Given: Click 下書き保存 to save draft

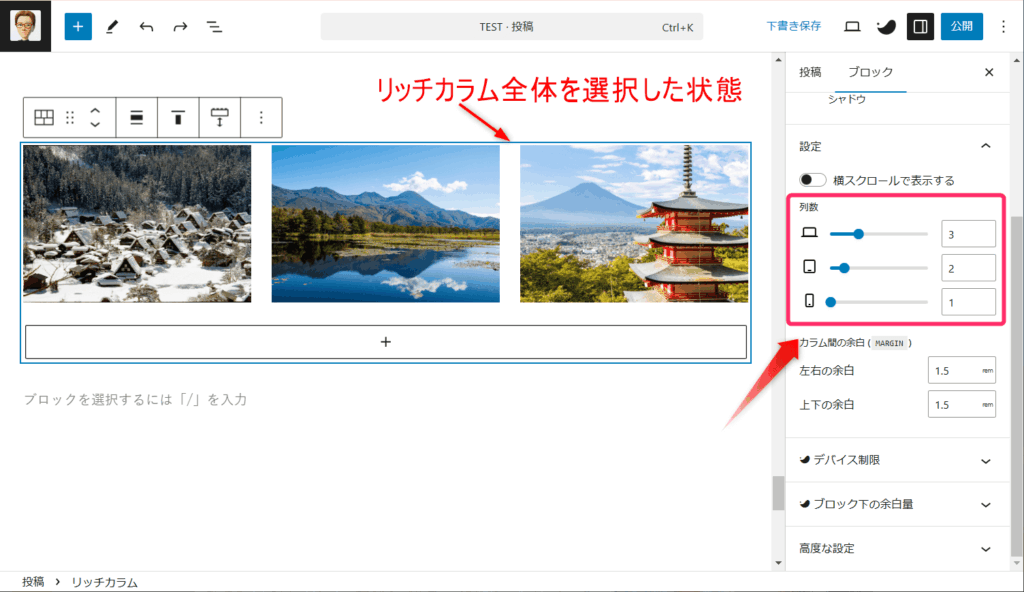Looking at the screenshot, I should click(x=794, y=26).
